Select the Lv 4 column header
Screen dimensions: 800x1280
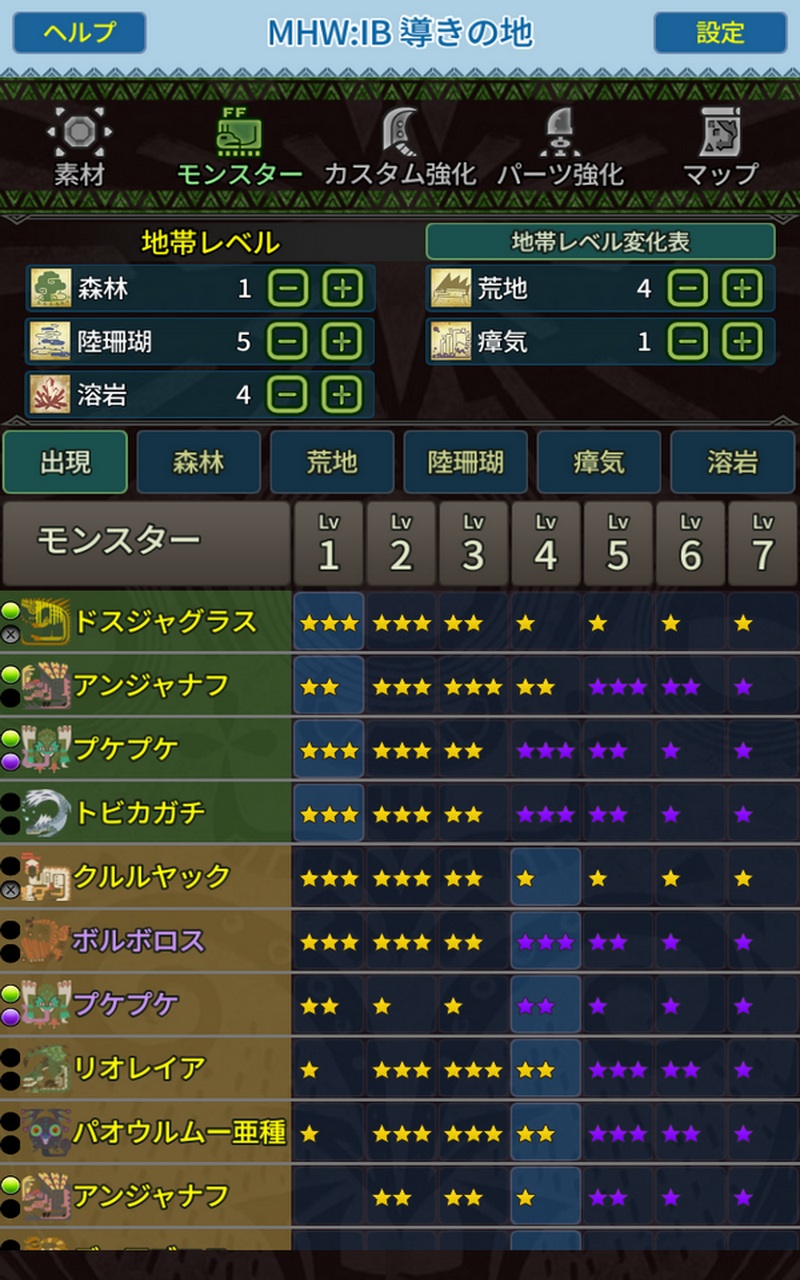point(546,544)
